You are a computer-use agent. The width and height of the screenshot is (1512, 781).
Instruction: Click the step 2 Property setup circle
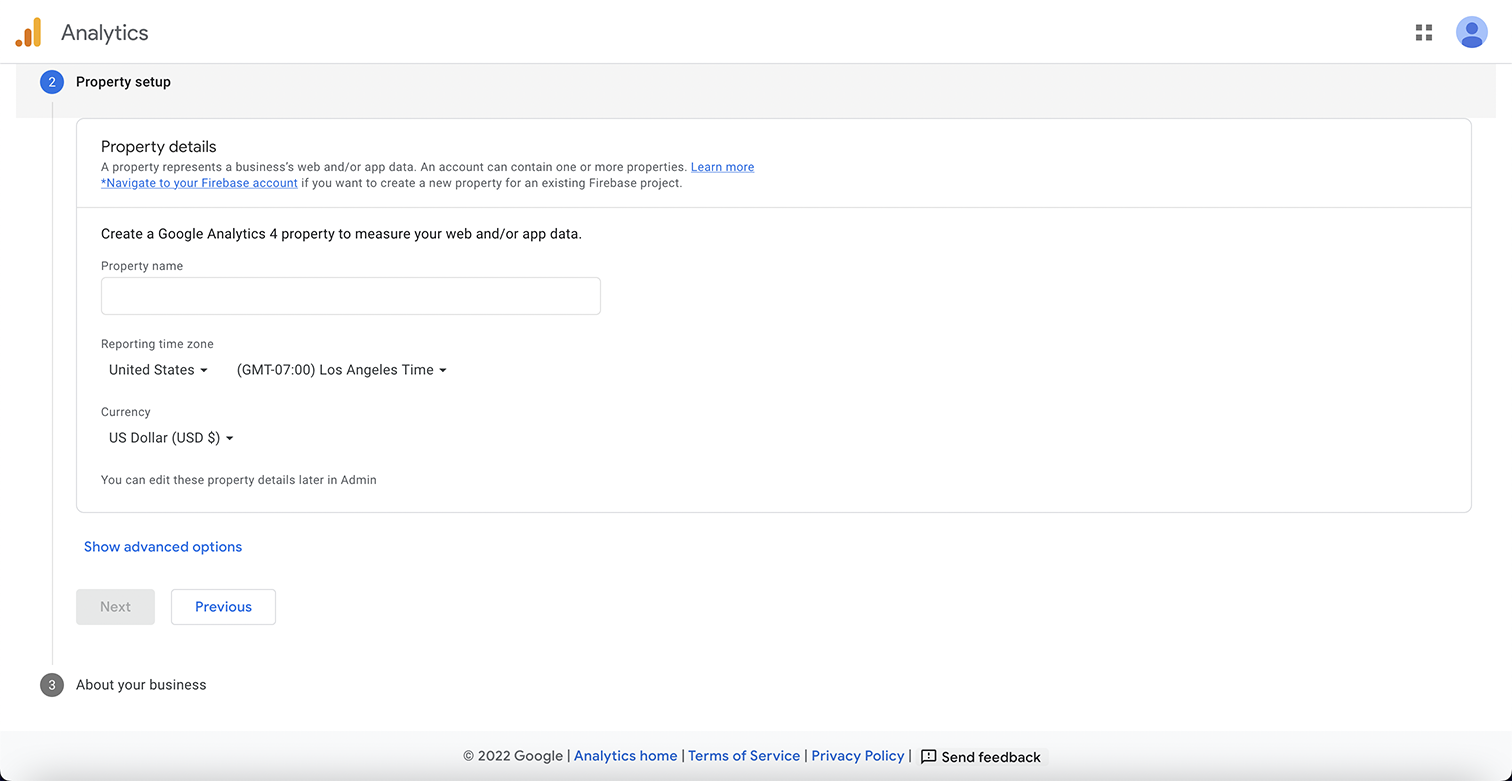52,82
